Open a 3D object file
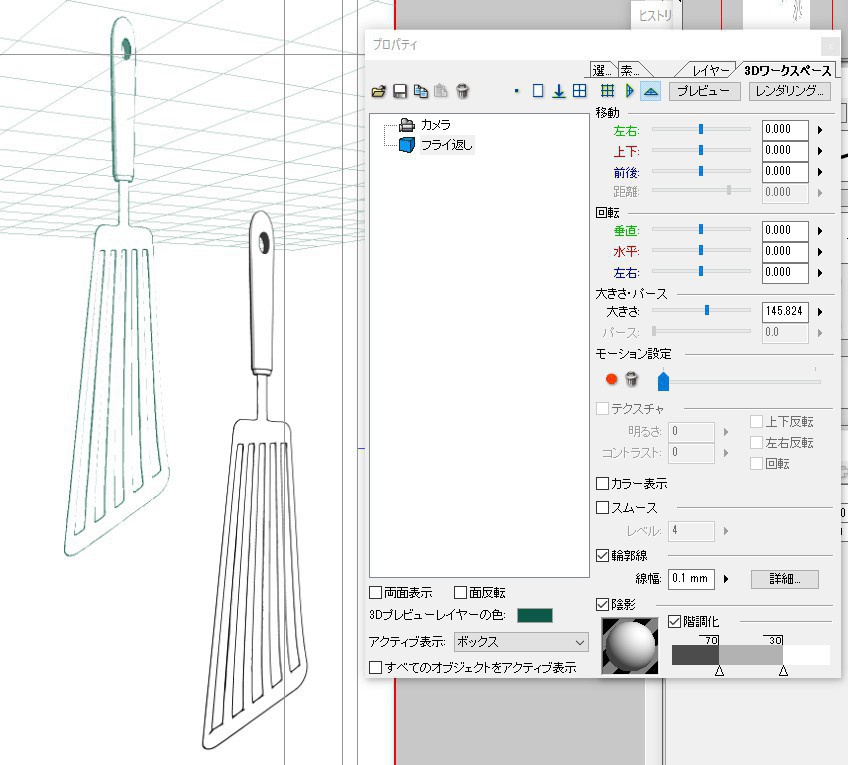The image size is (848, 765). pyautogui.click(x=379, y=90)
